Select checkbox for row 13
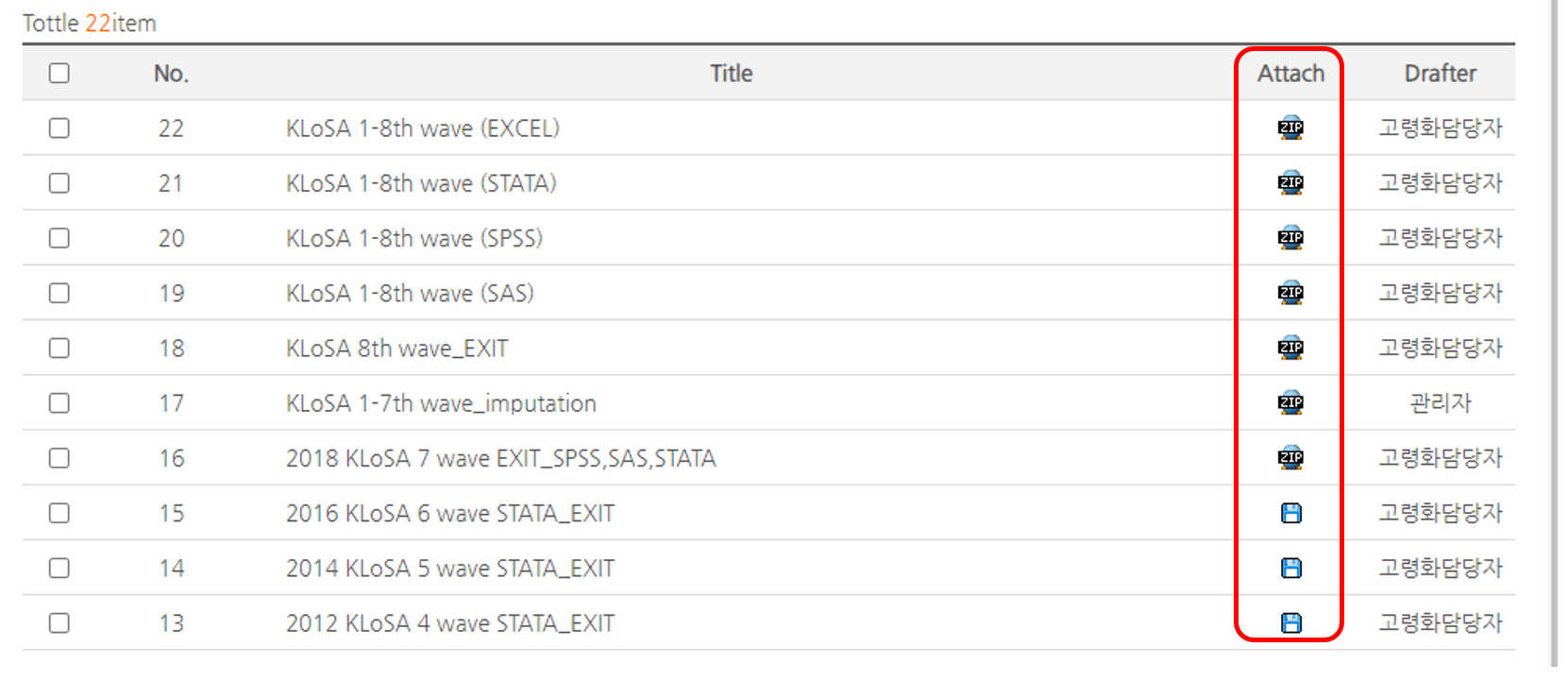Image resolution: width=1568 pixels, height=681 pixels. point(59,622)
